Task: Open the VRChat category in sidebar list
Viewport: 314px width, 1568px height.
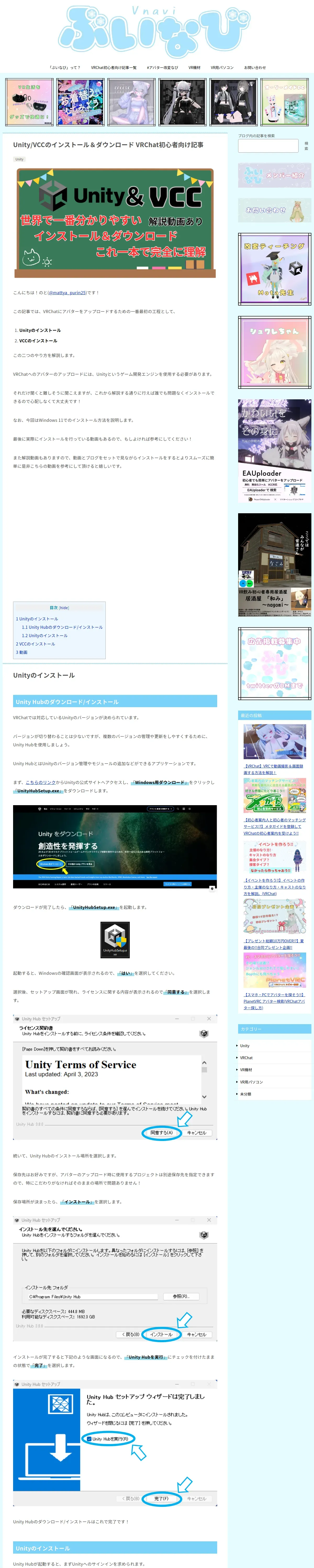Action: pos(246,1058)
